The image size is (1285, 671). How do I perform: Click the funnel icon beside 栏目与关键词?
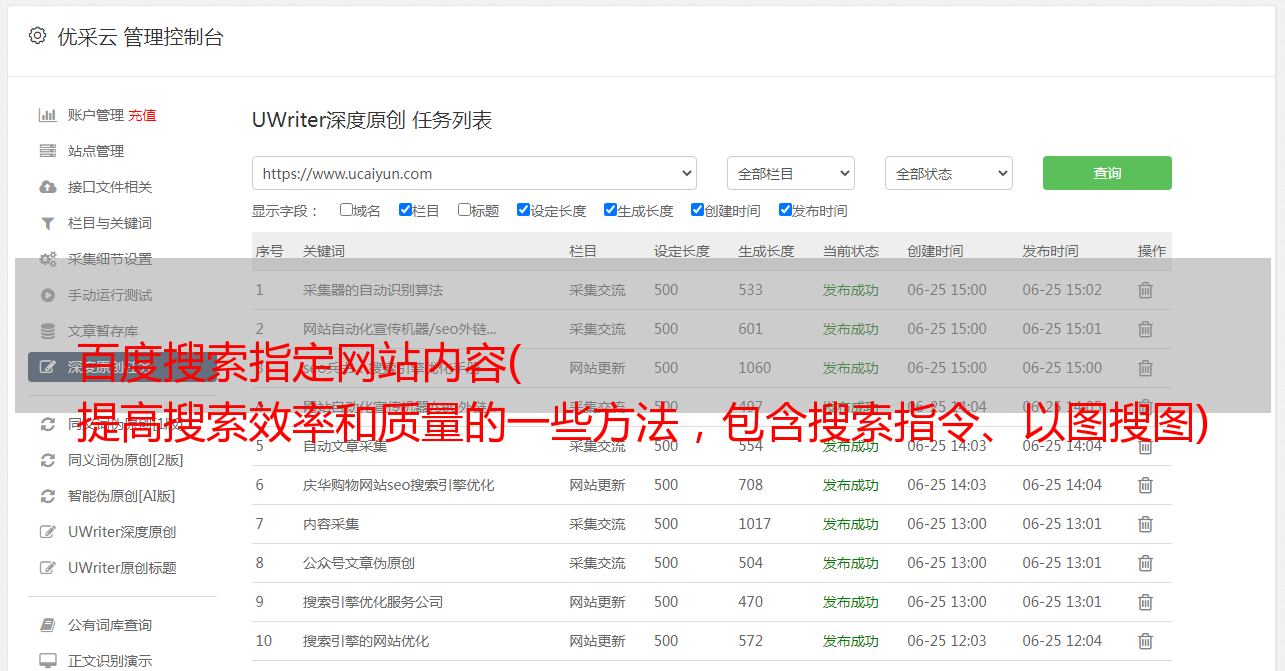(x=47, y=223)
